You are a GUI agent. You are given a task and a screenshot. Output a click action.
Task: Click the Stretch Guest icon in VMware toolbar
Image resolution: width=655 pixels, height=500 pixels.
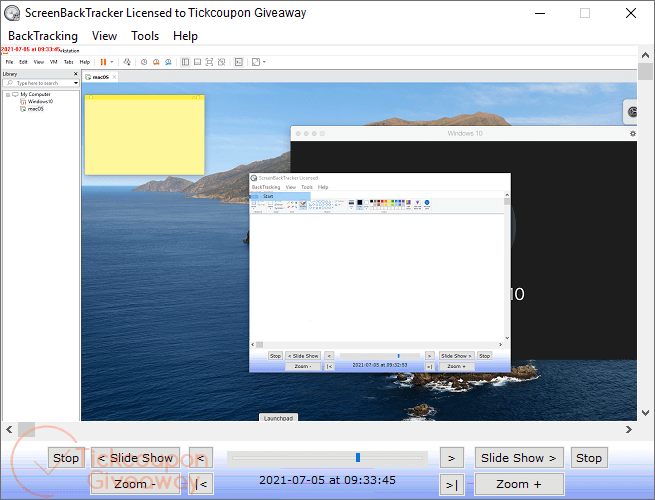click(256, 62)
